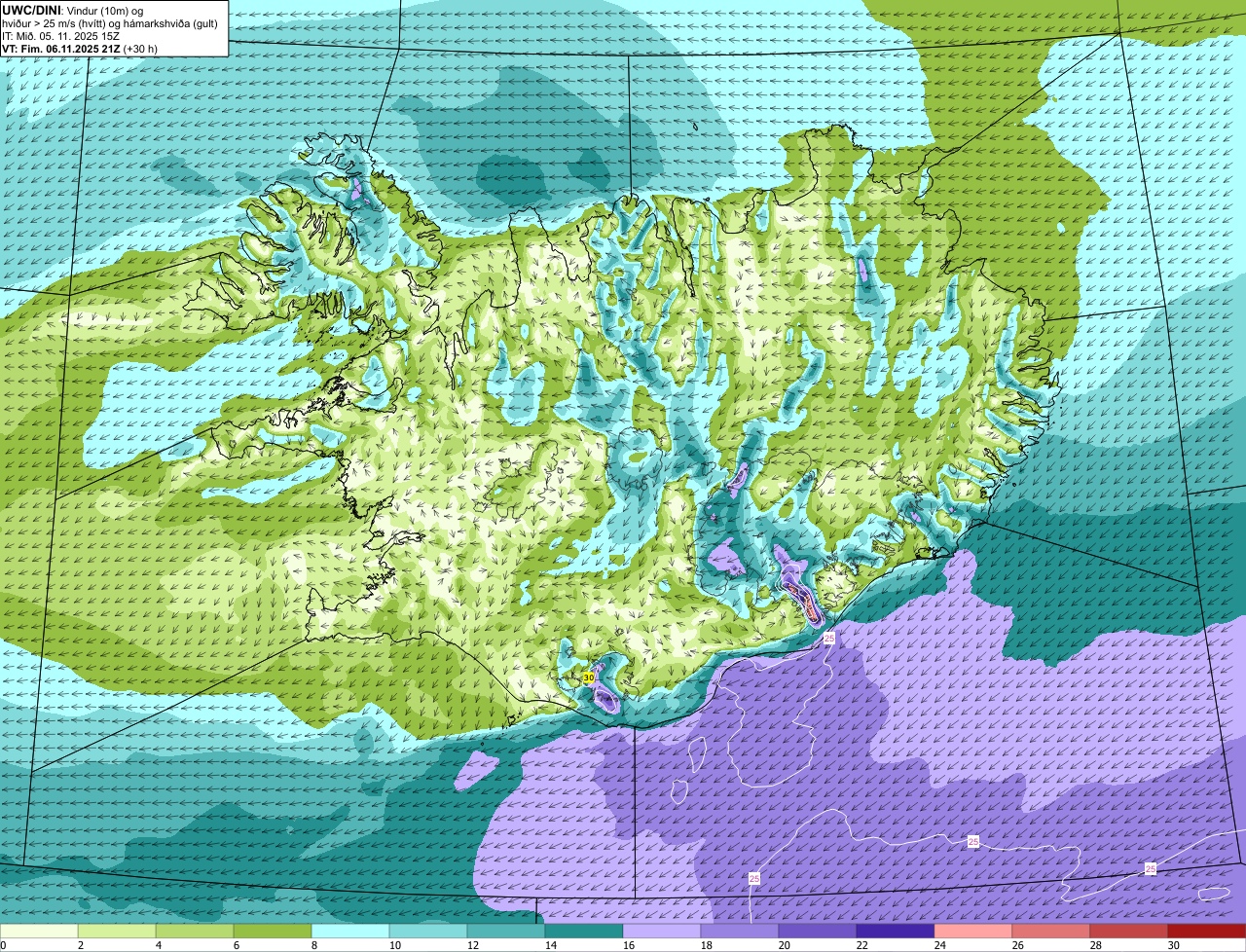Click legend scale number '14'
The image size is (1246, 952).
coord(550,945)
